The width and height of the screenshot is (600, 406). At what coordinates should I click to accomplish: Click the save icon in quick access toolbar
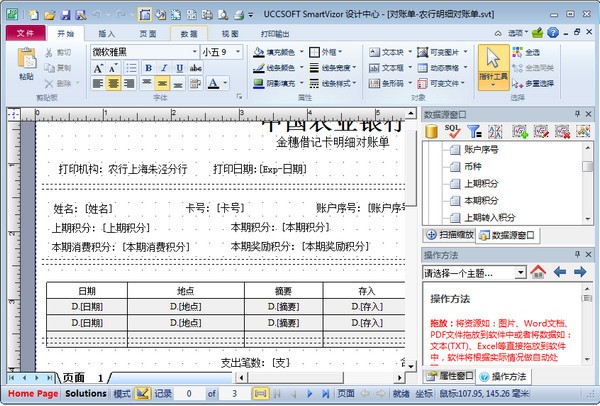tap(65, 15)
